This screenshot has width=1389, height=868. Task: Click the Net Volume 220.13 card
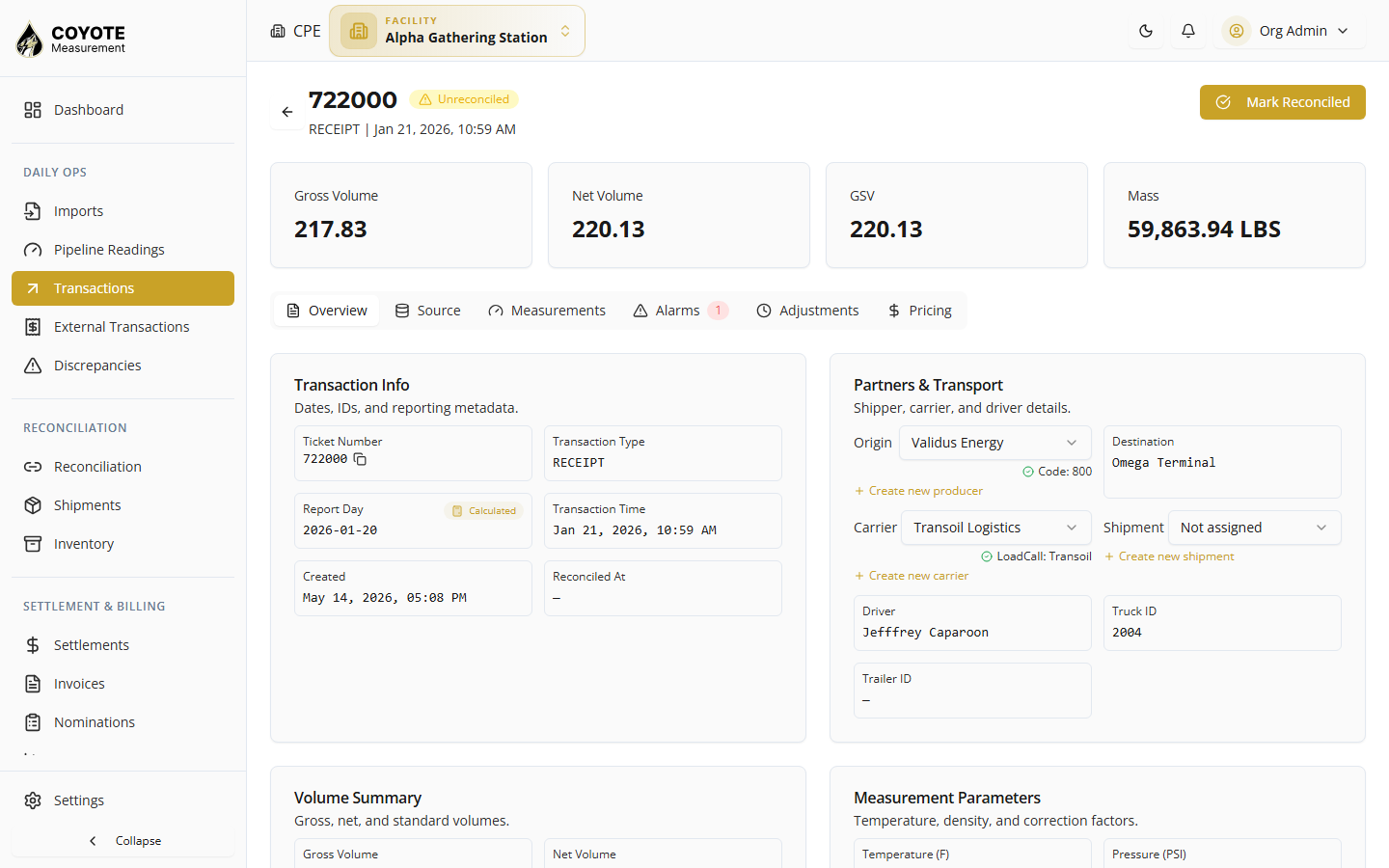[679, 215]
